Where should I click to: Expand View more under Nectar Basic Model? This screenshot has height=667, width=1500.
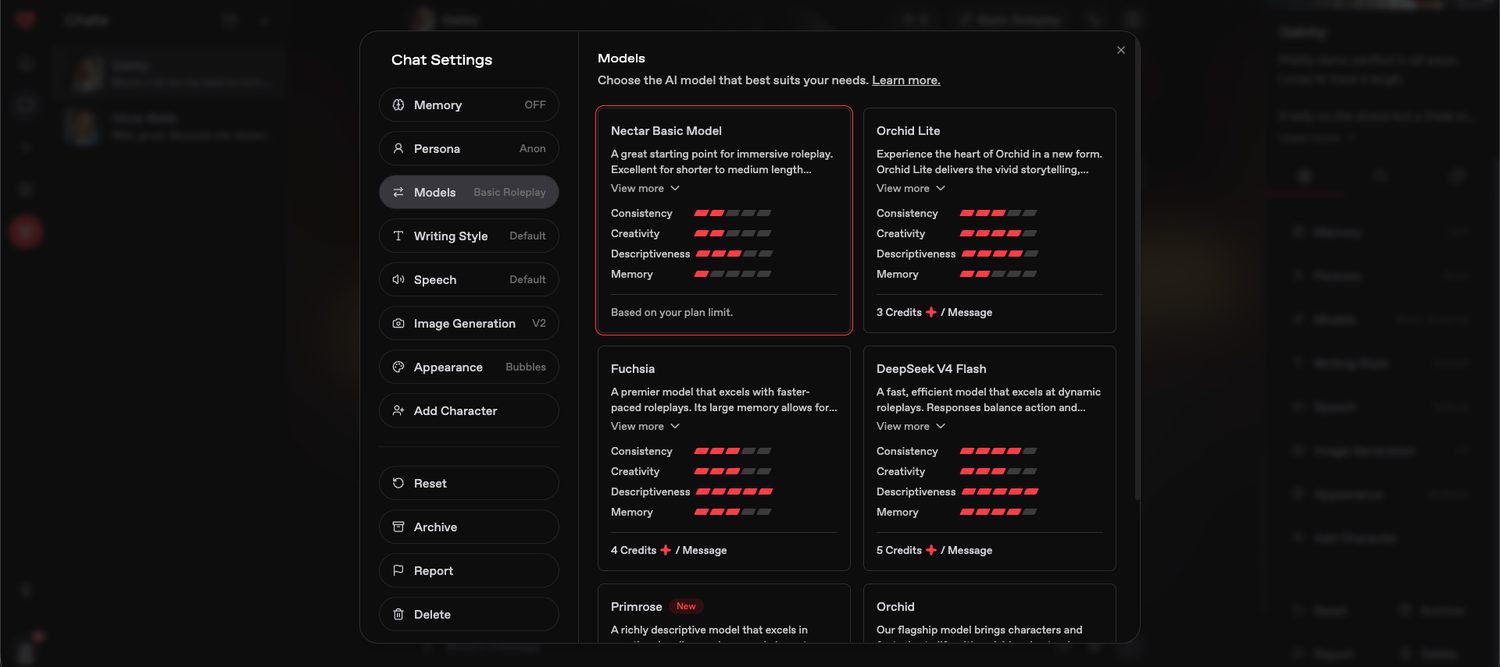(x=645, y=188)
